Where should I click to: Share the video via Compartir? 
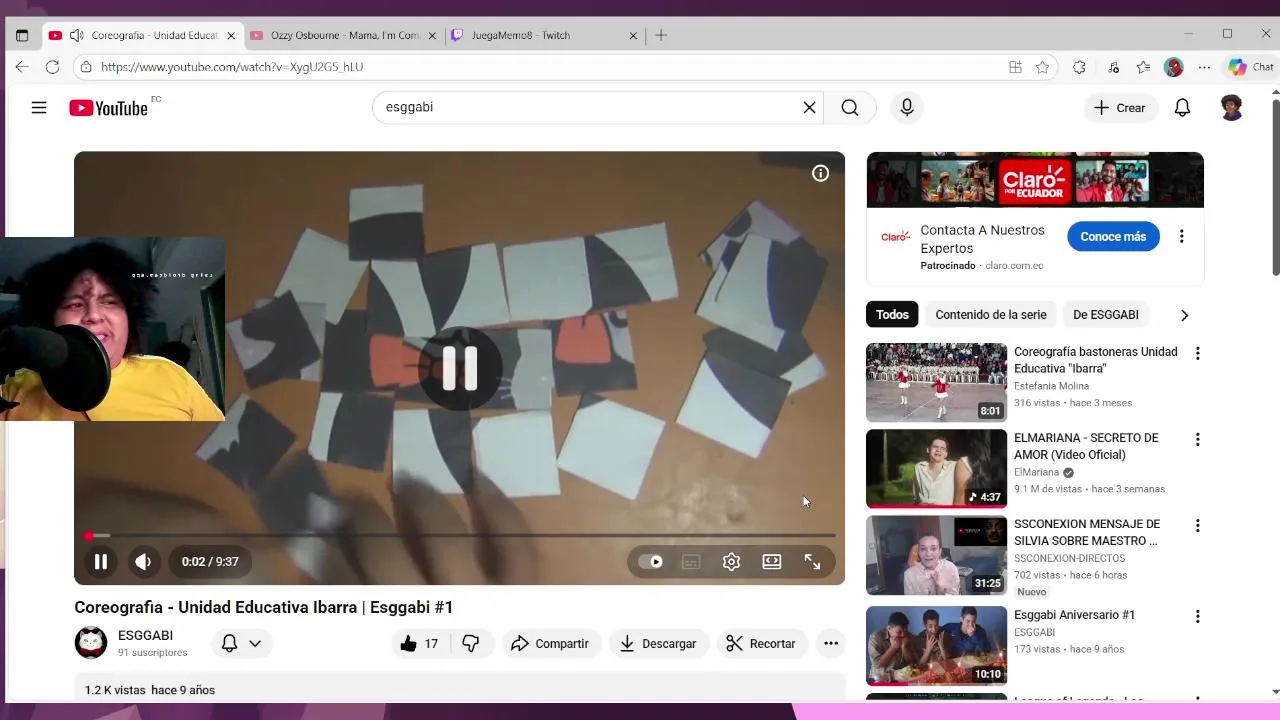550,644
